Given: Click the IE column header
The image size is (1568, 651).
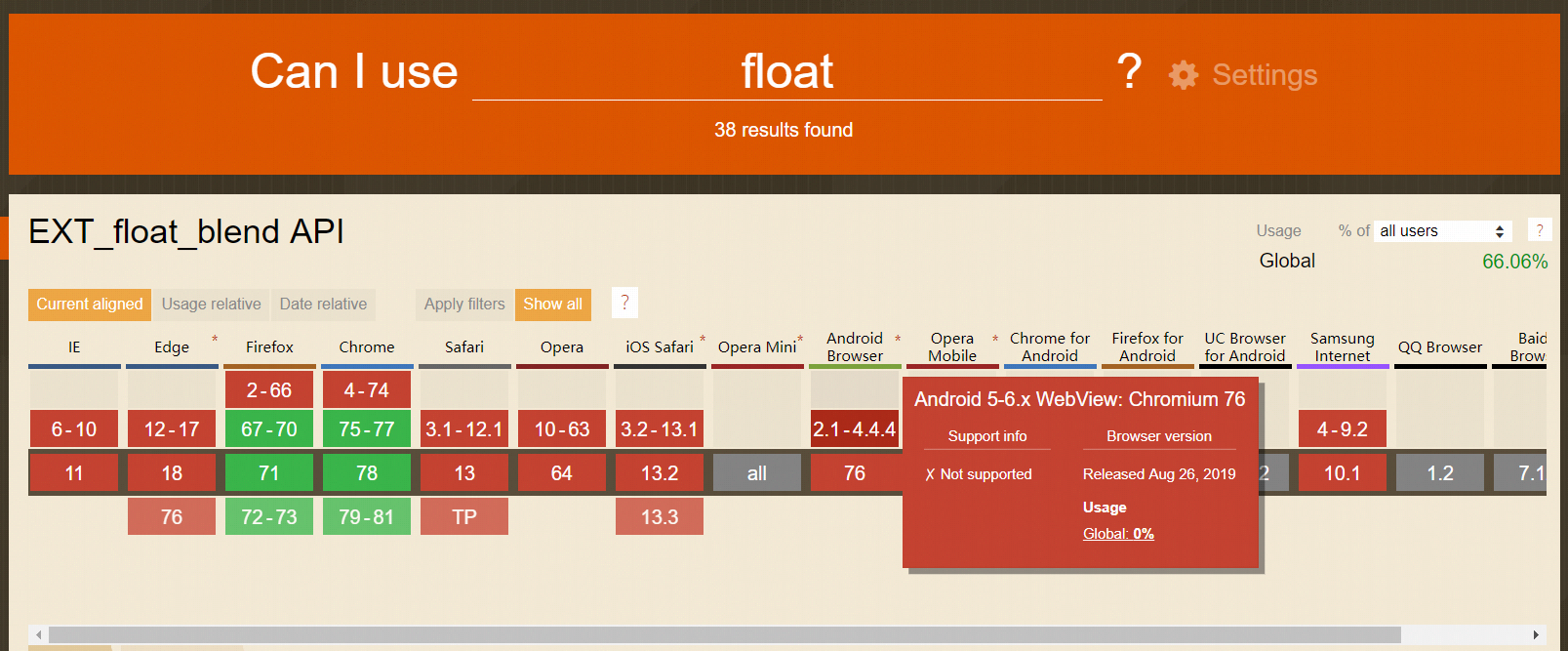Looking at the screenshot, I should [74, 347].
